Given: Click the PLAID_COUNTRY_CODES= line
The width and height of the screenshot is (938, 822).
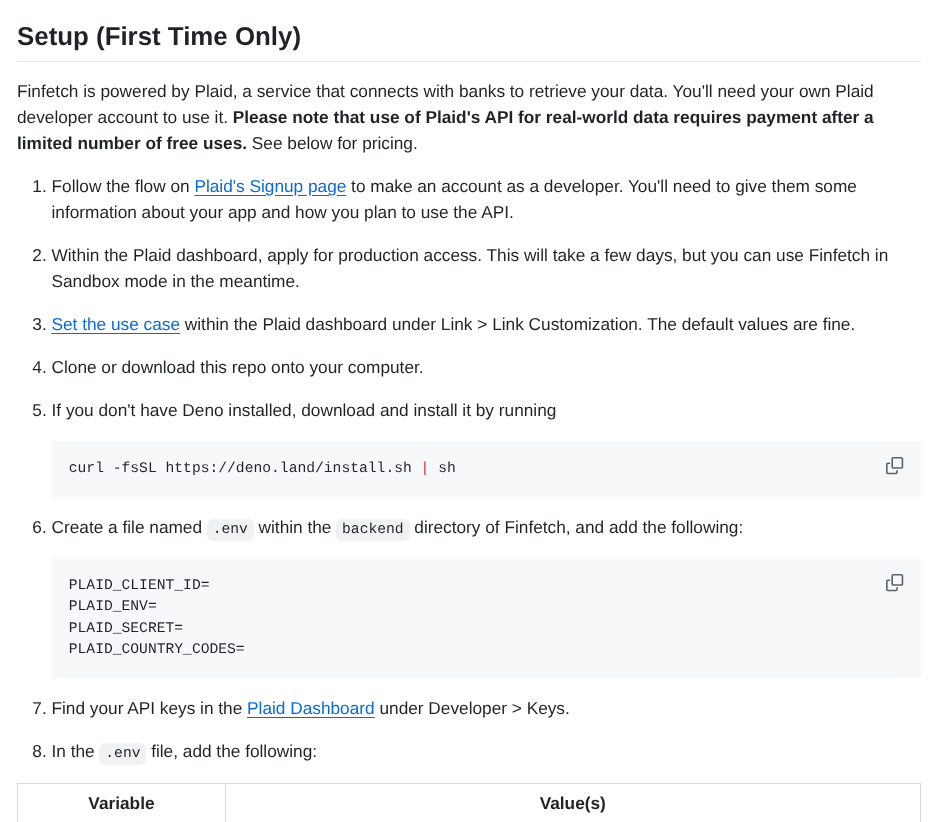Looking at the screenshot, I should click(x=156, y=649).
